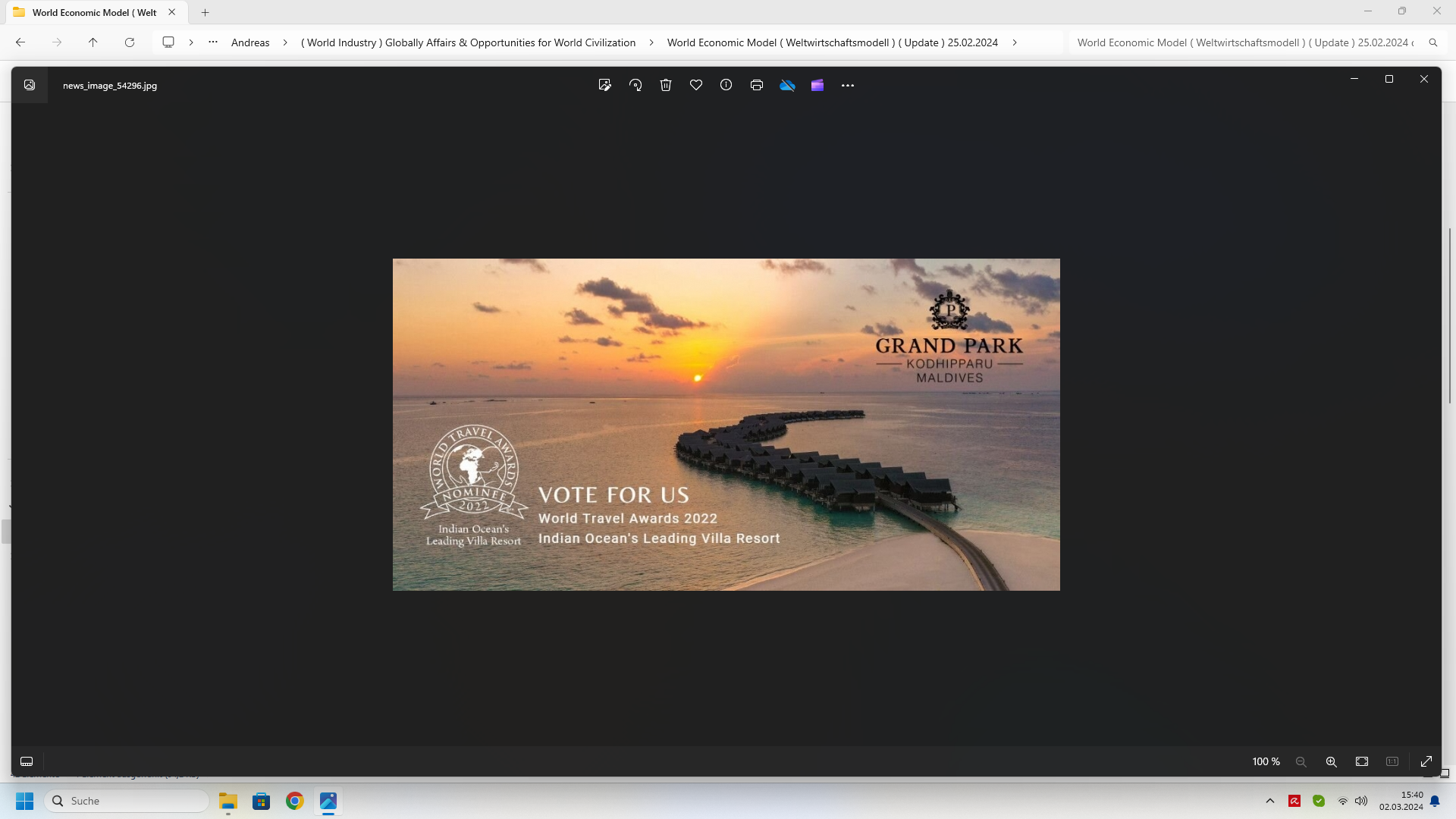
Task: Mark photo as favorite with heart icon
Action: click(696, 85)
